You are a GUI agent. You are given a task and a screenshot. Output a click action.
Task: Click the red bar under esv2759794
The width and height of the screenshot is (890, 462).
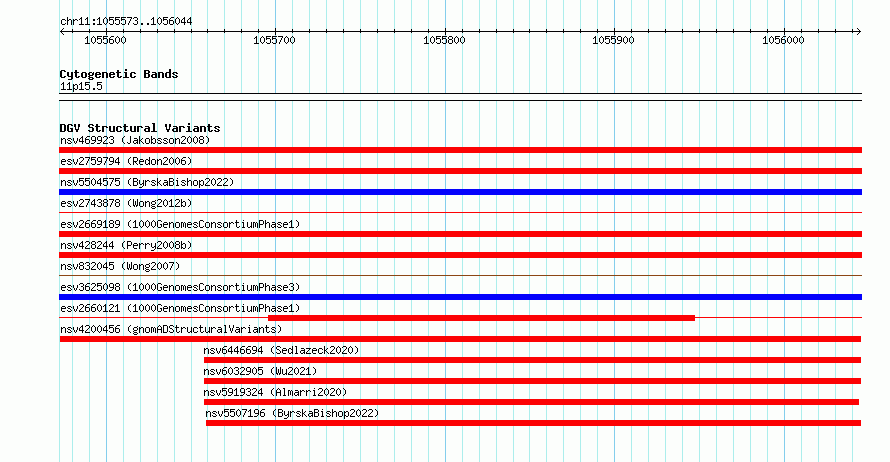[460, 171]
